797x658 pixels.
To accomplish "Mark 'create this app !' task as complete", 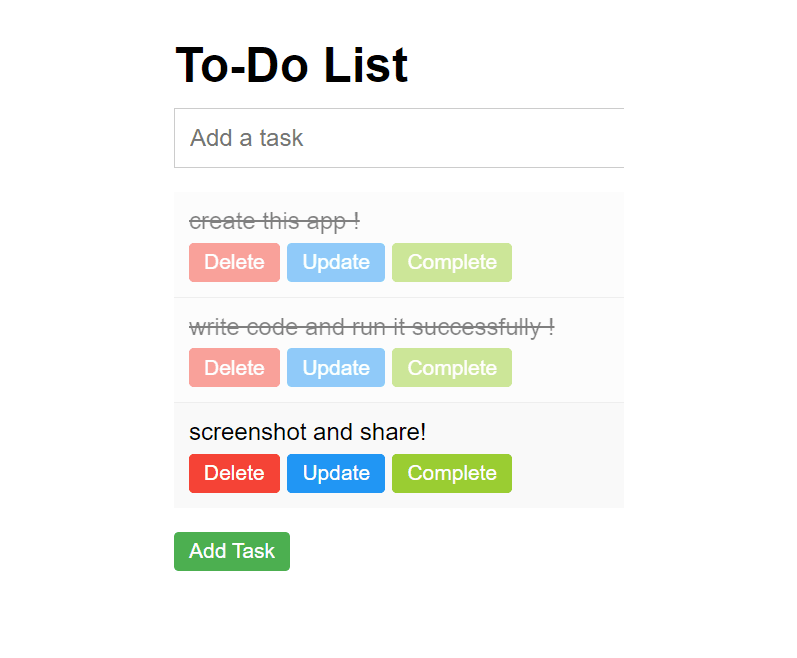I will (x=452, y=262).
